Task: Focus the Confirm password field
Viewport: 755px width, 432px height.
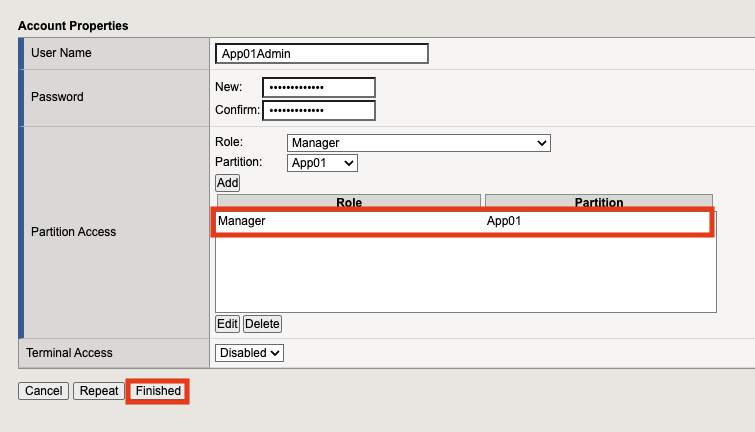Action: click(x=319, y=110)
